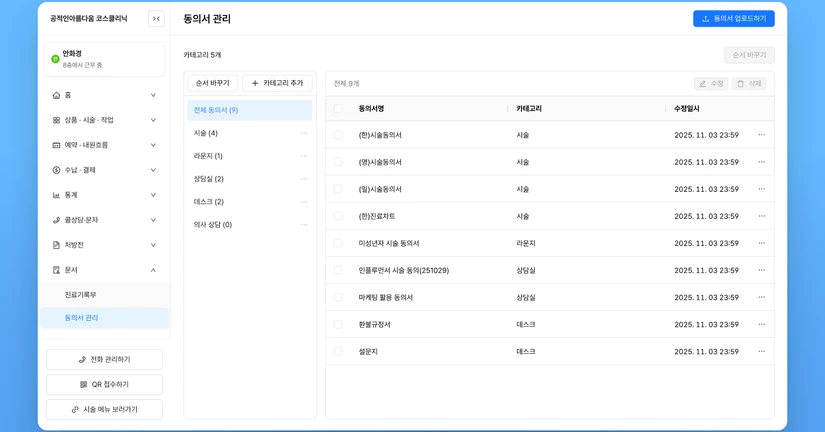Open the 안화경 user profile card
Screen dimensions: 825x432
click(104, 59)
